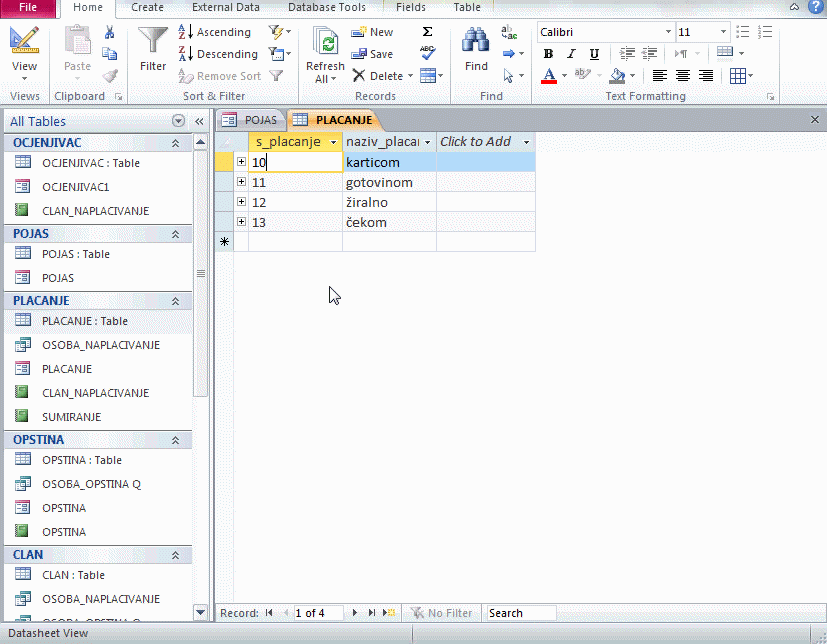Collapse the navigation pane with chevrons

[199, 121]
